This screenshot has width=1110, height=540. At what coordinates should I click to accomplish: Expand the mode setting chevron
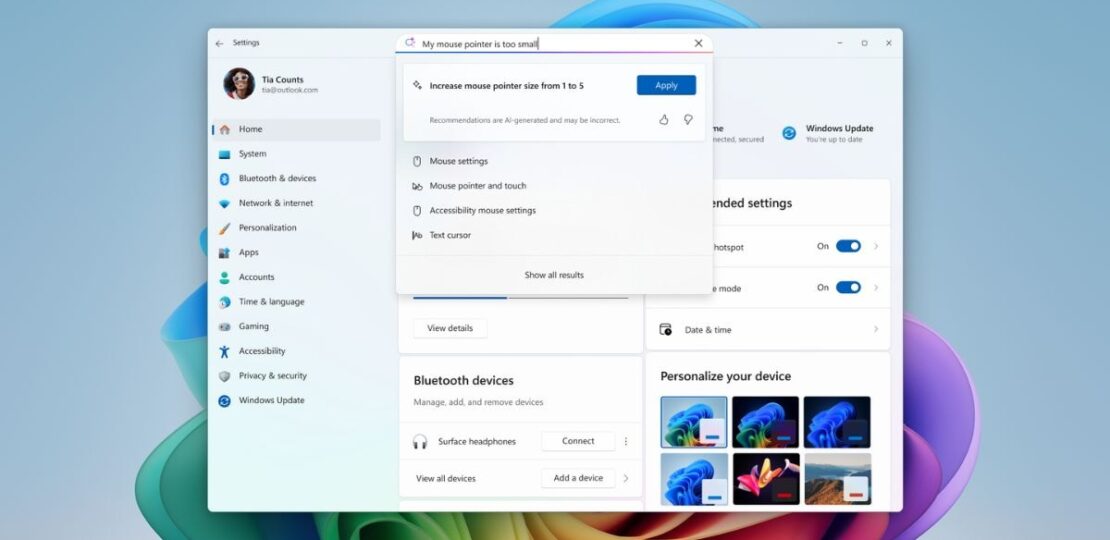click(x=876, y=287)
